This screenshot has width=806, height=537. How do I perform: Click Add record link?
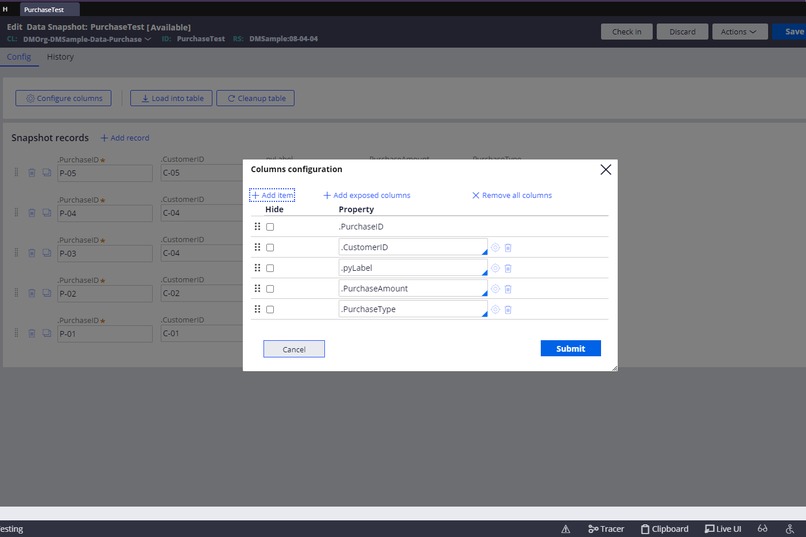[125, 138]
